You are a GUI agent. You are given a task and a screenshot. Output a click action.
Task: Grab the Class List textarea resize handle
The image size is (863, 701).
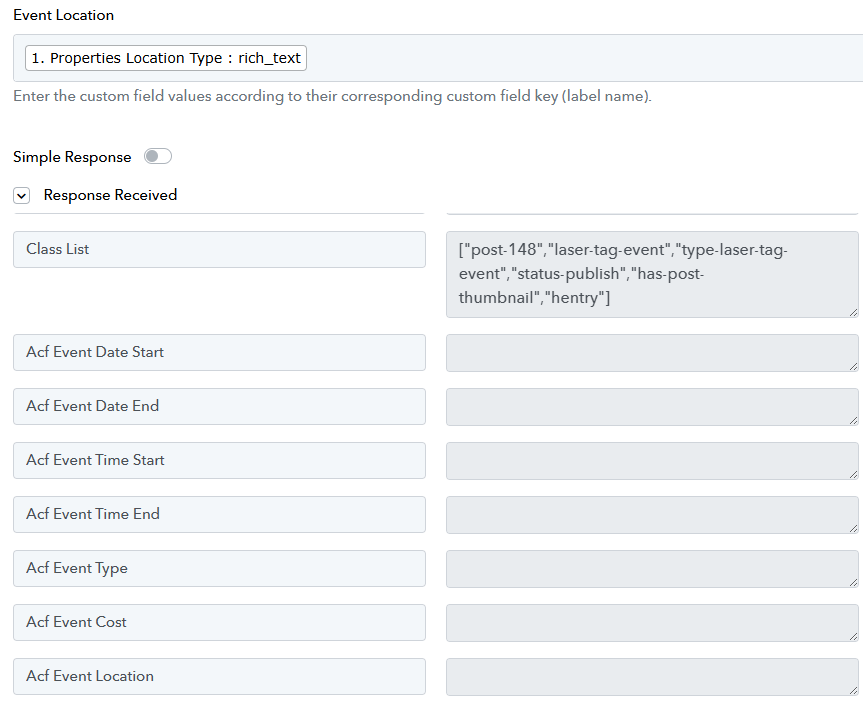[853, 312]
